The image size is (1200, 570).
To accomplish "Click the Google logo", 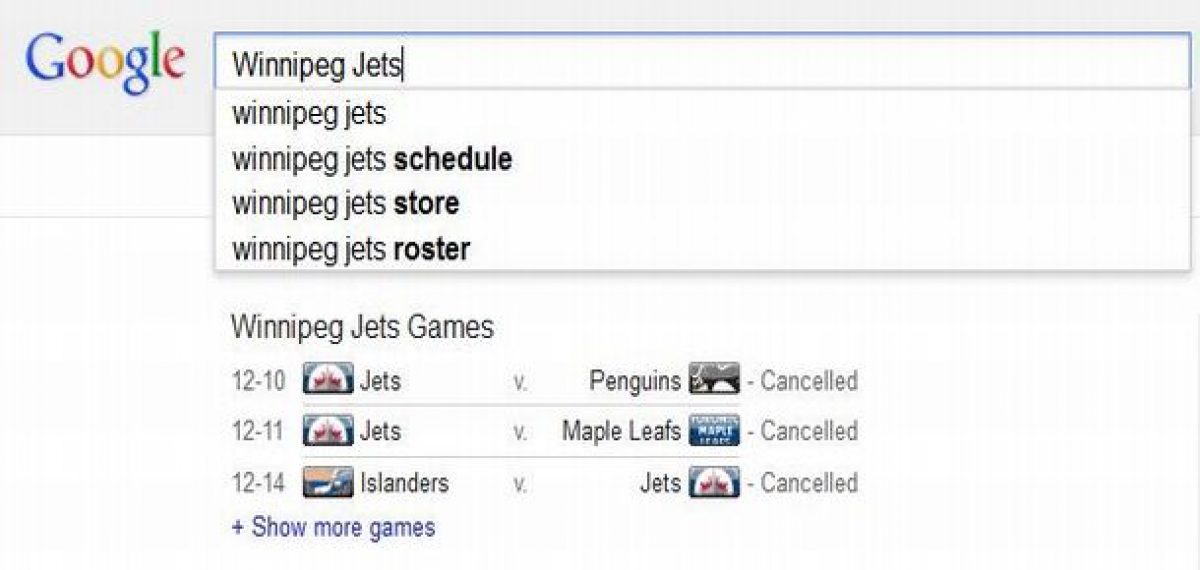I will 105,62.
